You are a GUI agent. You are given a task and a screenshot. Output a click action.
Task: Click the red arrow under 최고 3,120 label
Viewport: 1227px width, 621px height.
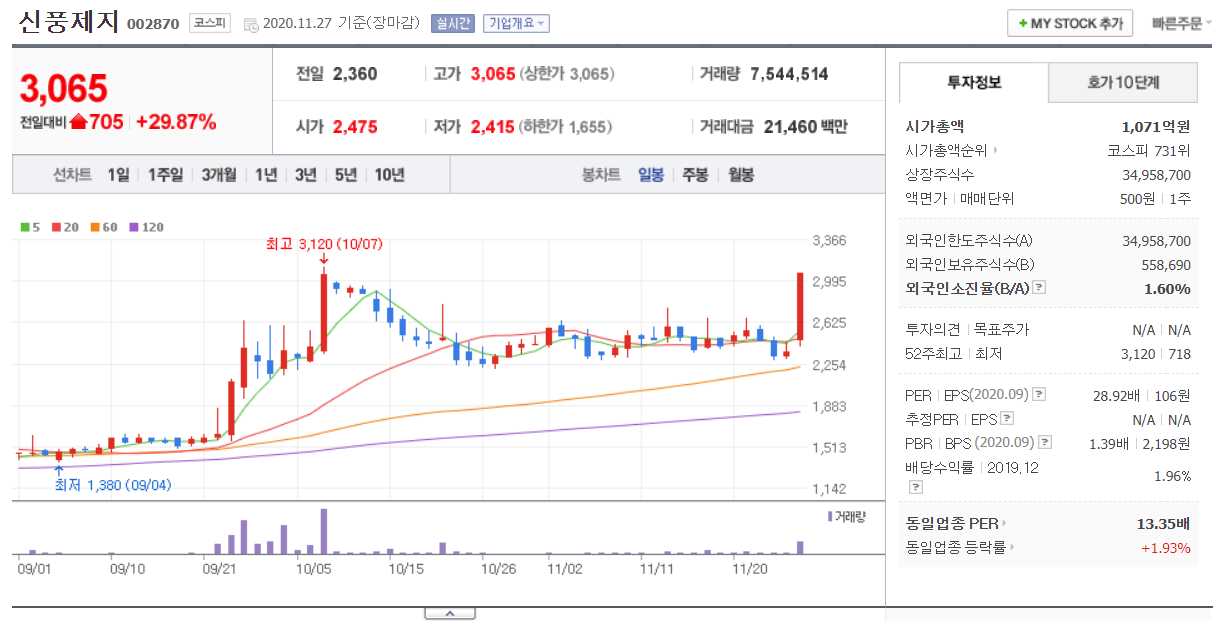pos(324,258)
